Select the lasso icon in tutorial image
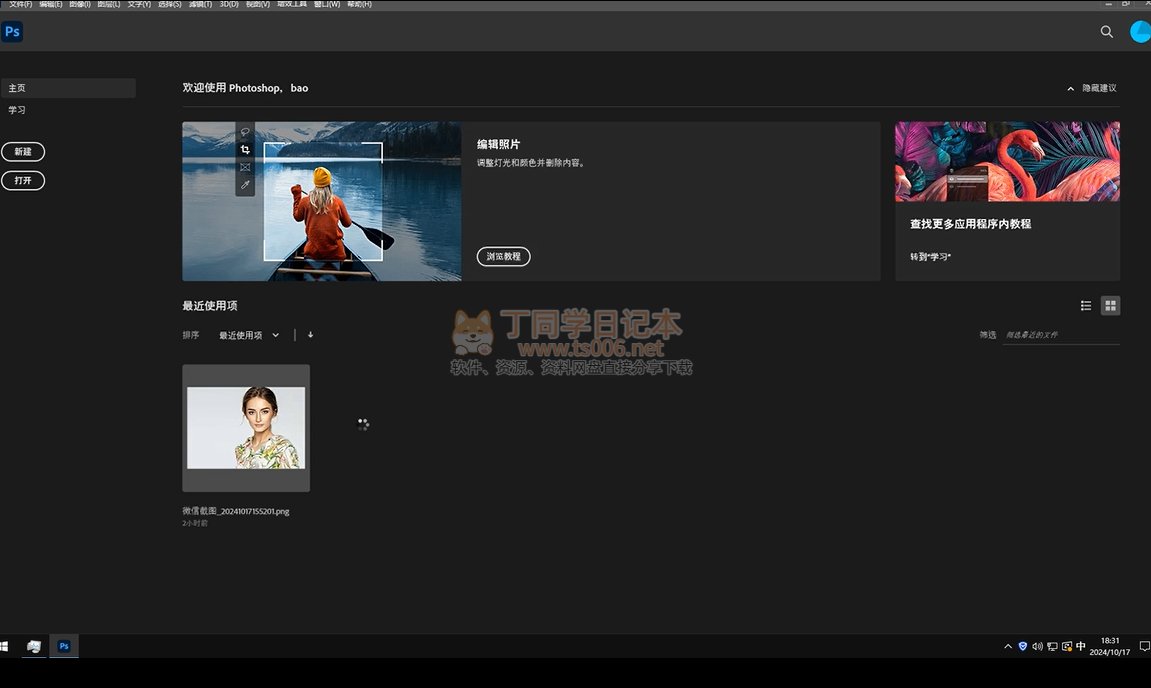This screenshot has width=1151, height=688. 245,132
